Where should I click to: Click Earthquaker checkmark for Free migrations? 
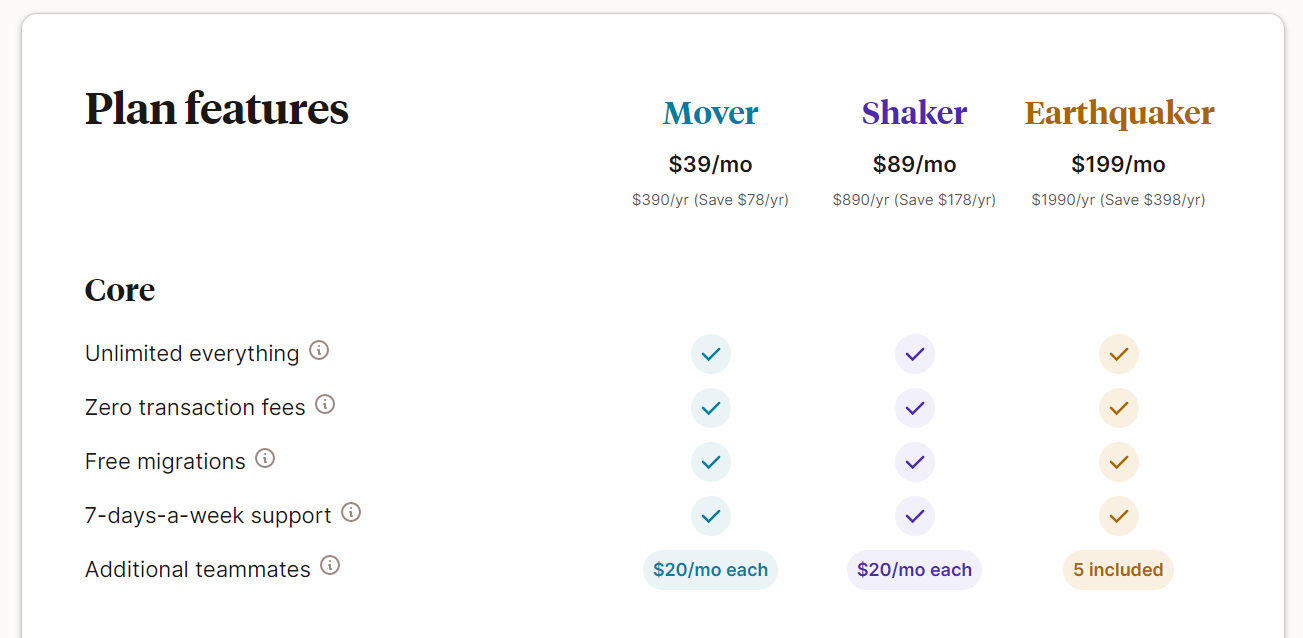[1118, 462]
